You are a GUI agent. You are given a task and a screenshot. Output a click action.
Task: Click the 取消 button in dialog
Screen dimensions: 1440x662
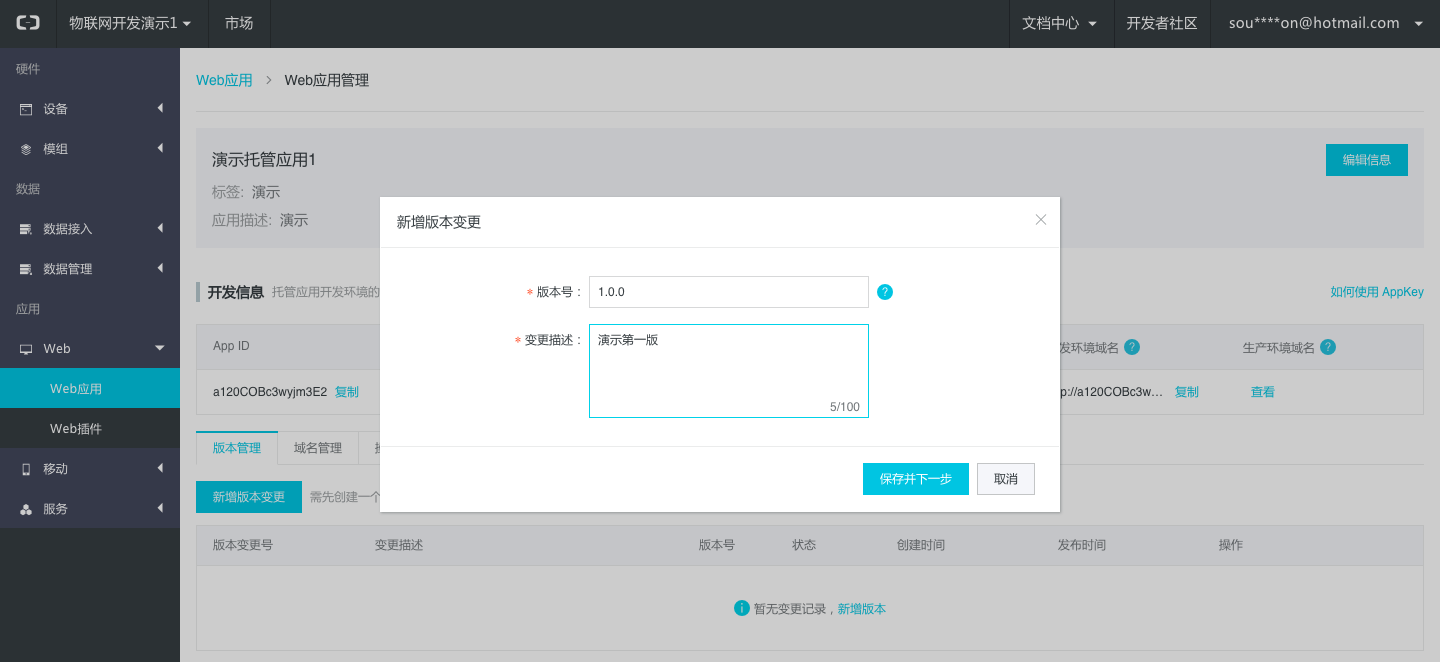coord(1005,479)
